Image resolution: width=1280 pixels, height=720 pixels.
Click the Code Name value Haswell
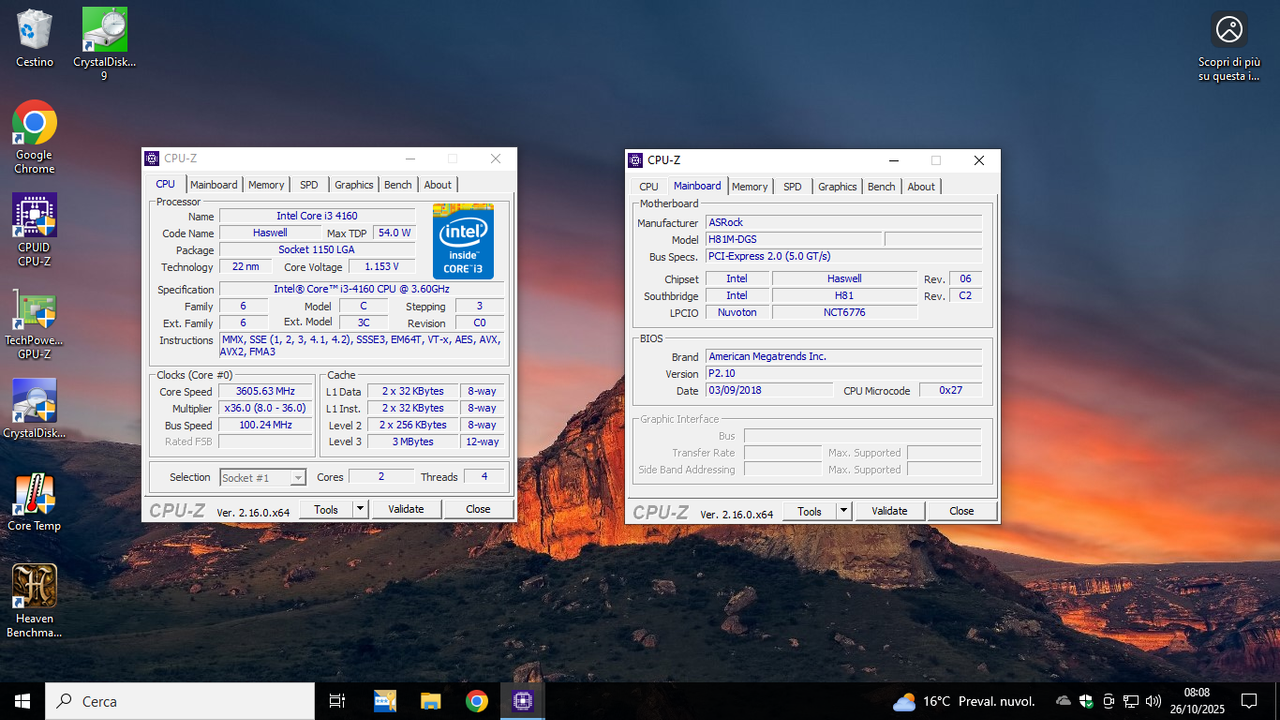coord(270,233)
